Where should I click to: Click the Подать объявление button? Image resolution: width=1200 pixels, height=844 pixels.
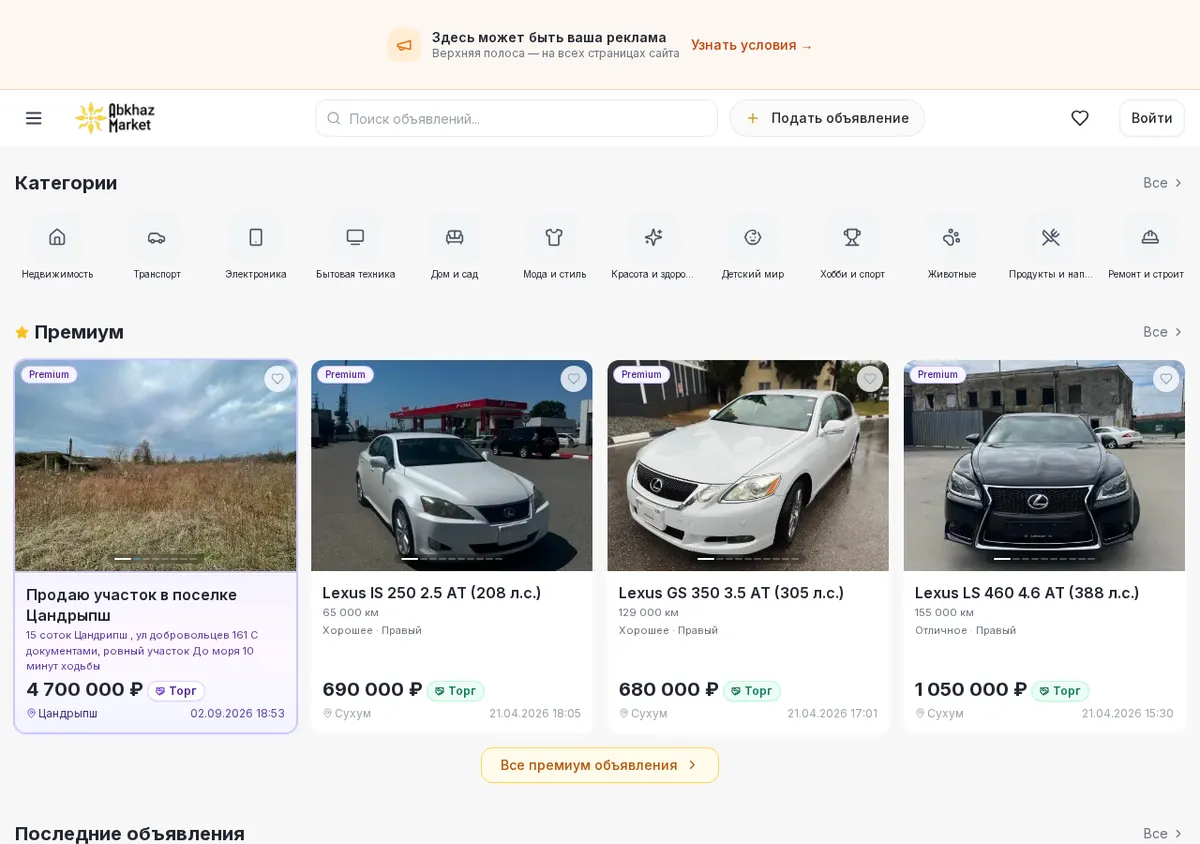[x=827, y=118]
